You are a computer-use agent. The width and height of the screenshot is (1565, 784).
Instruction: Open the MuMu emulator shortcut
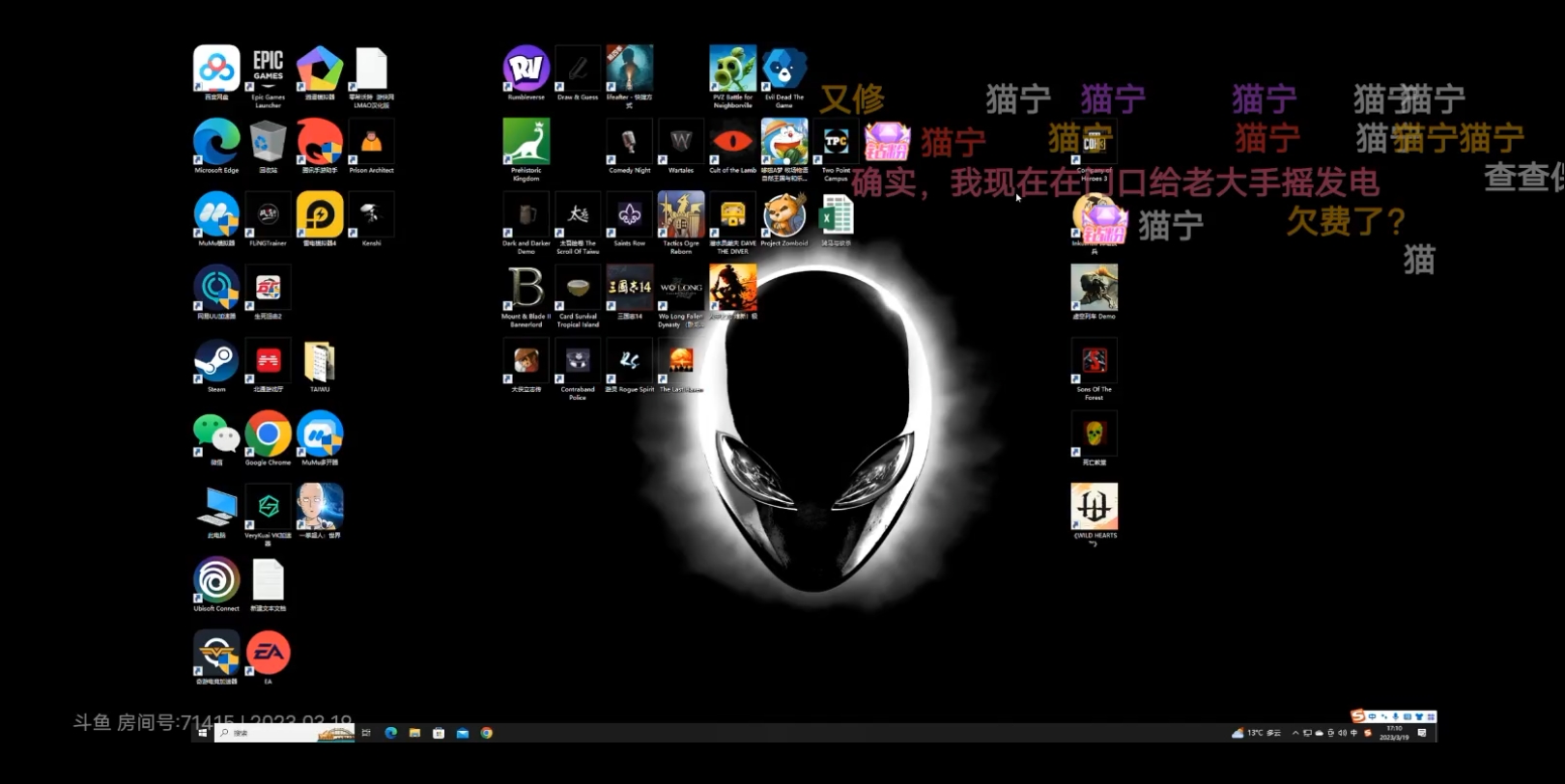216,219
